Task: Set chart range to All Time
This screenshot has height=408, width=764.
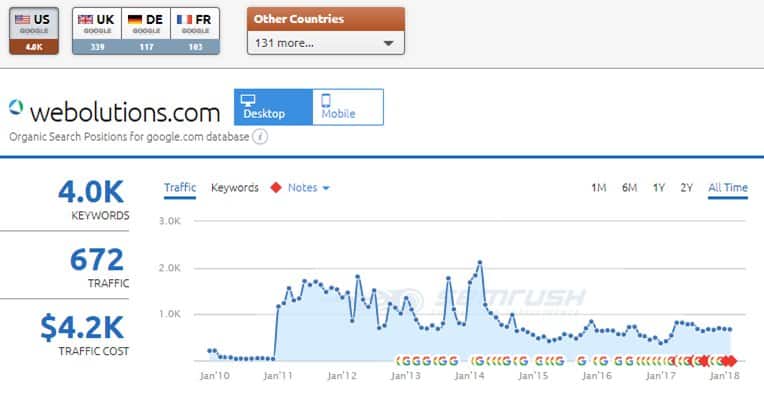Action: click(728, 188)
